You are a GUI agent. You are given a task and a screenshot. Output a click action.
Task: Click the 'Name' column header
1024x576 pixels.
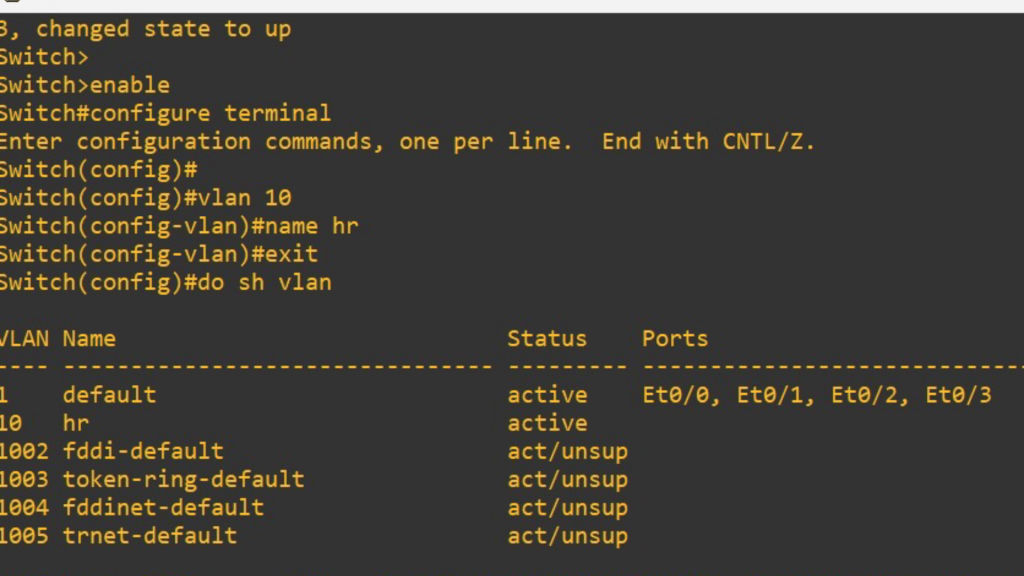pyautogui.click(x=89, y=338)
